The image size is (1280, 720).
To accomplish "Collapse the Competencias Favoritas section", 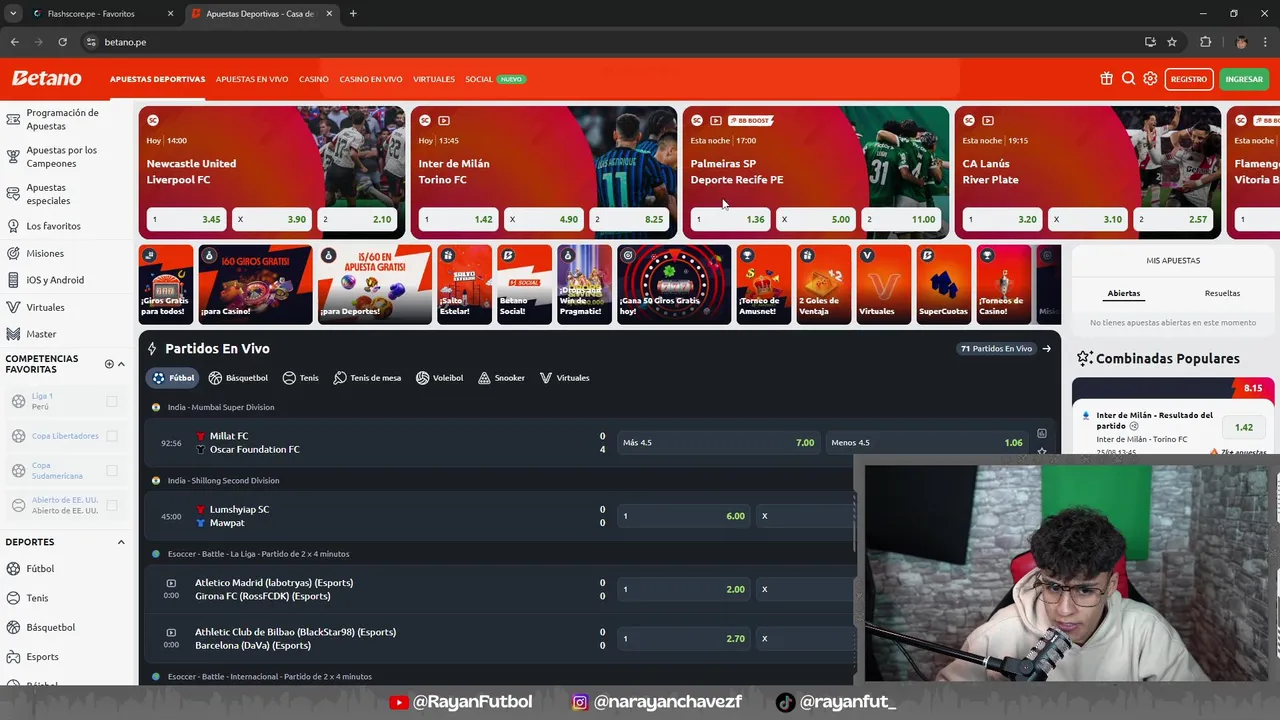I will (121, 364).
